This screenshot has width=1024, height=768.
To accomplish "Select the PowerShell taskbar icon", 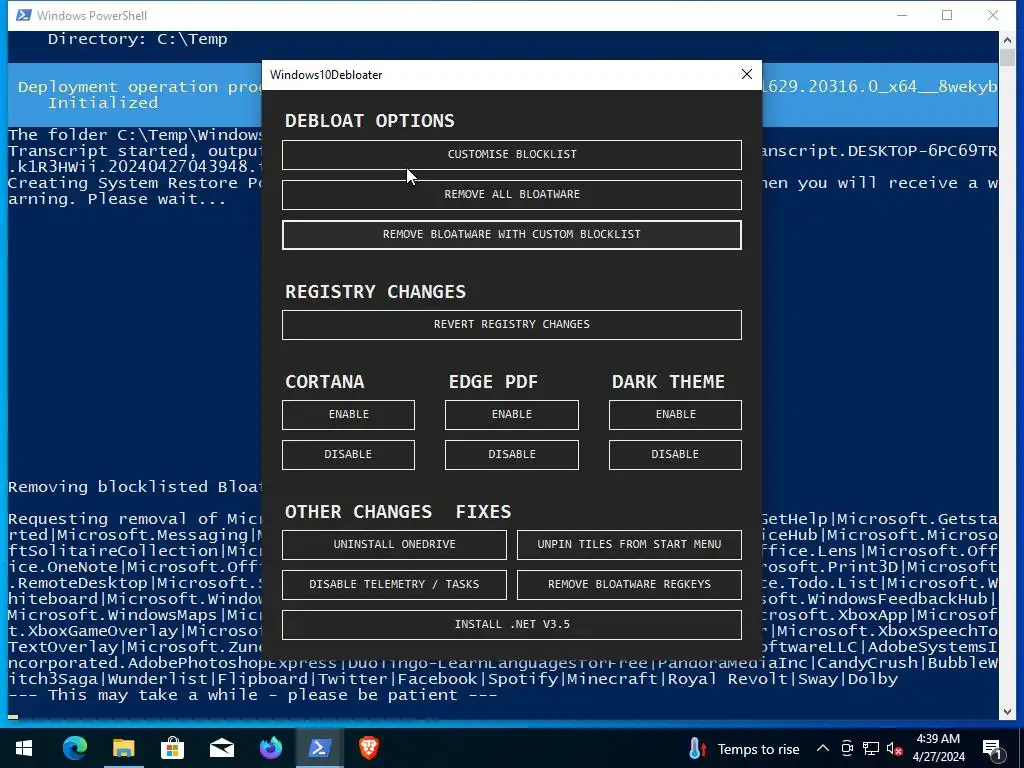I will pyautogui.click(x=319, y=748).
